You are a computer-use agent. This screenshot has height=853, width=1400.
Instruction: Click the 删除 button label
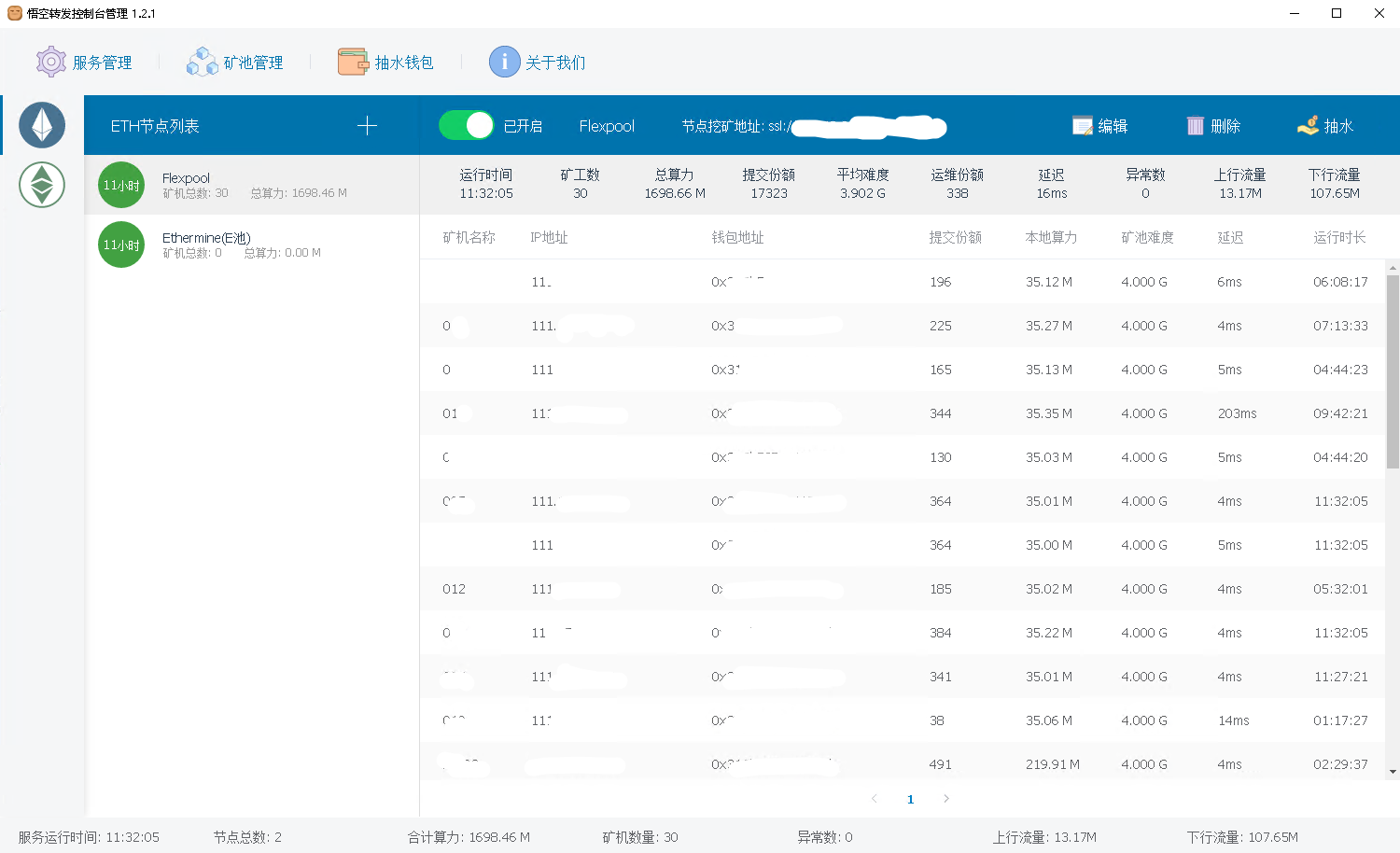pyautogui.click(x=1225, y=126)
